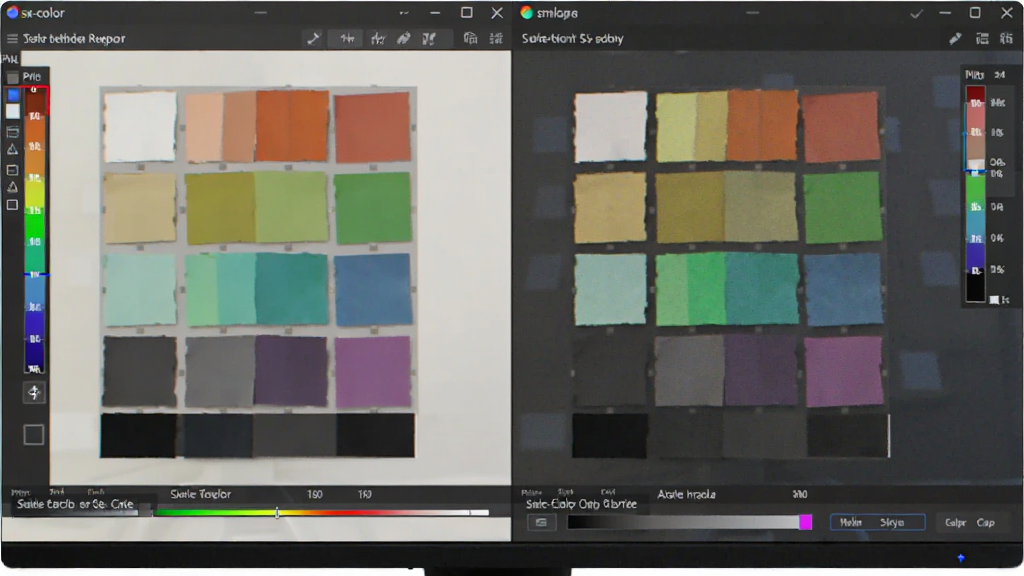Pick the magenta patch in the sx-color chart

[373, 372]
